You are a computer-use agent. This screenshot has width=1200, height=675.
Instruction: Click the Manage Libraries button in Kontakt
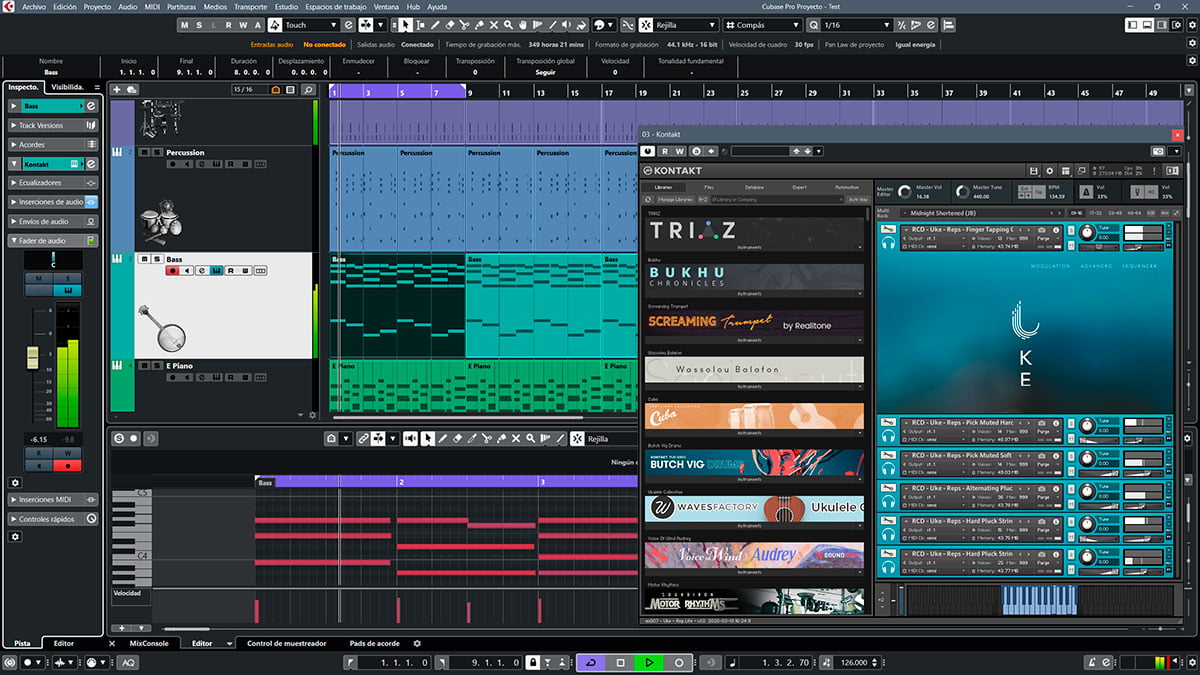pyautogui.click(x=675, y=199)
